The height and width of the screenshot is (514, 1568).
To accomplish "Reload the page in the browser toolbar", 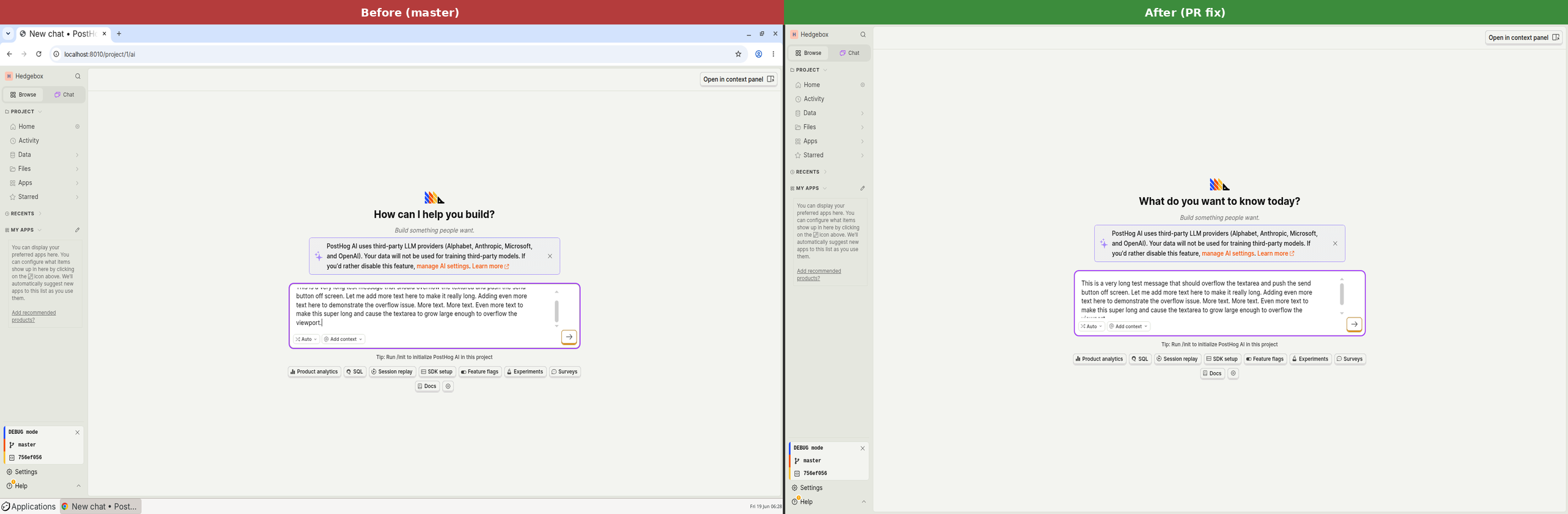I will coord(39,54).
